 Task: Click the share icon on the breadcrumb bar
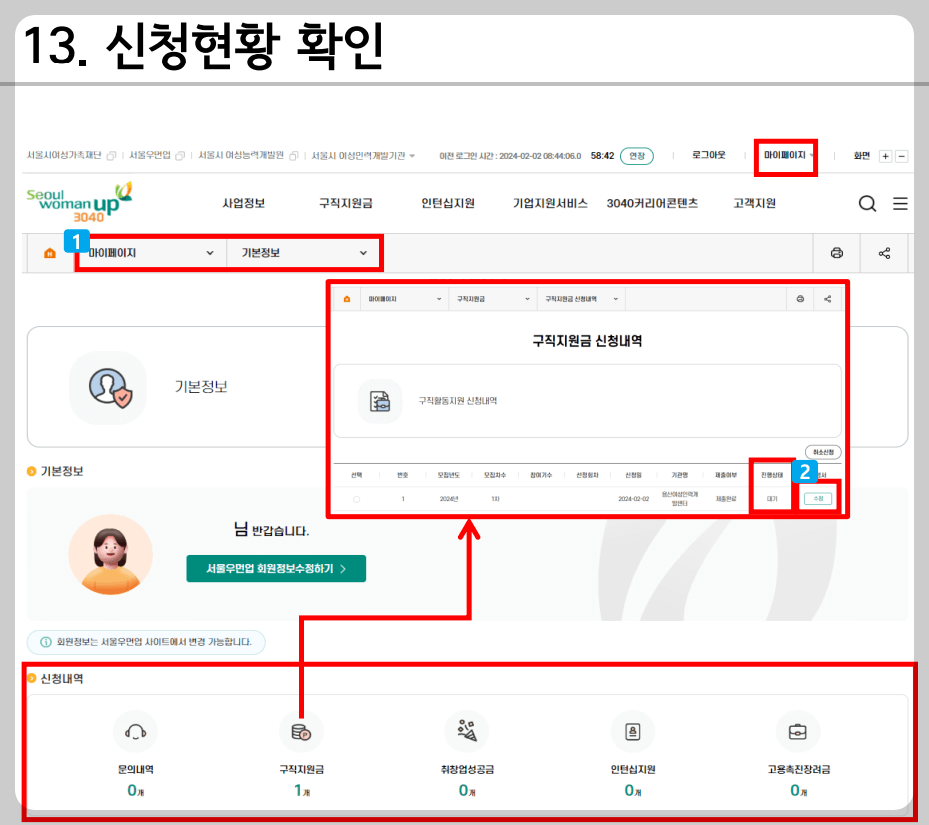click(884, 253)
